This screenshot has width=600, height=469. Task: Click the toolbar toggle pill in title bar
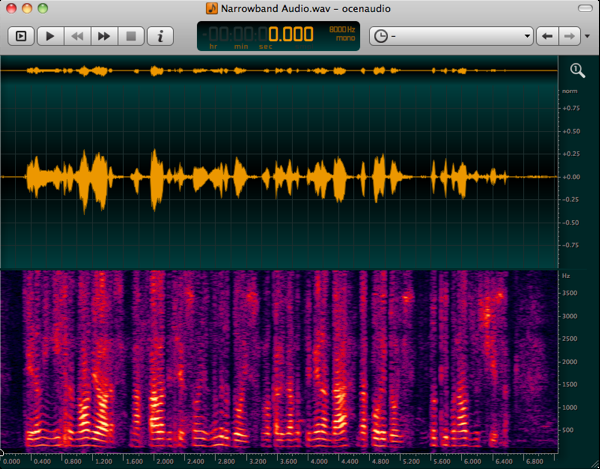tap(583, 8)
